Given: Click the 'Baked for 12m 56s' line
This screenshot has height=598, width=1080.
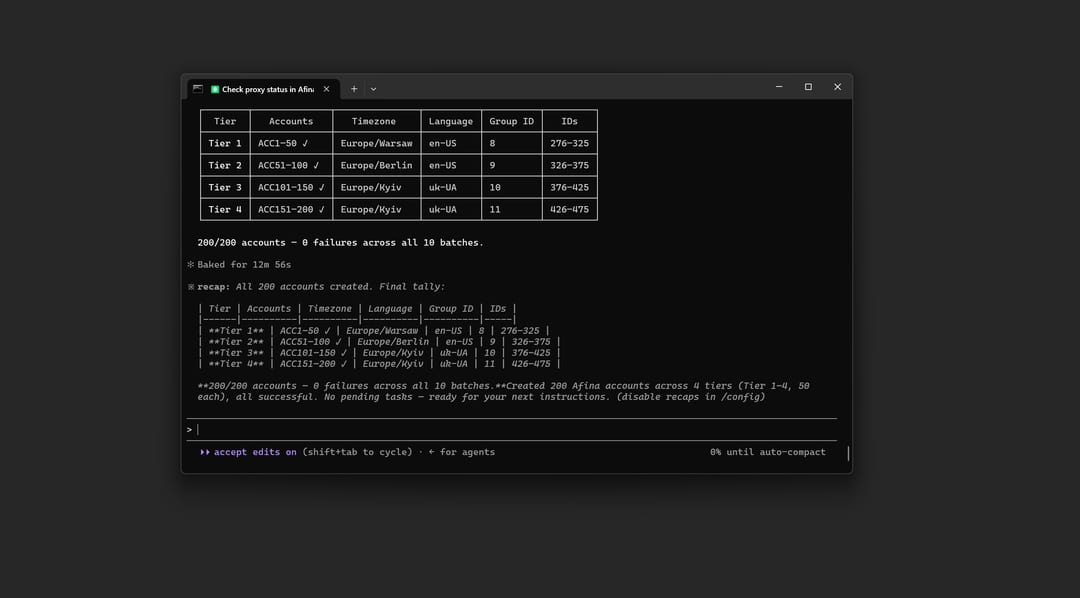Looking at the screenshot, I should pos(244,265).
